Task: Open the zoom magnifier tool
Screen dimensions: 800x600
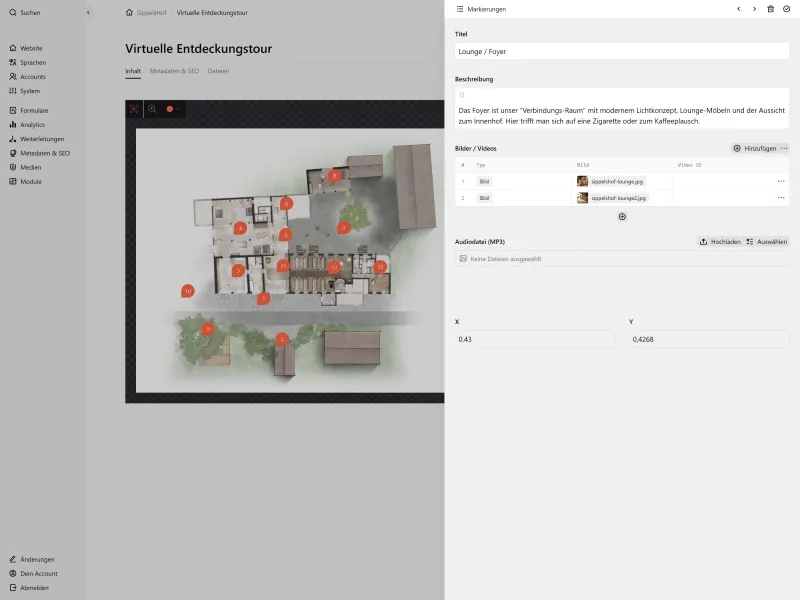Action: (152, 109)
